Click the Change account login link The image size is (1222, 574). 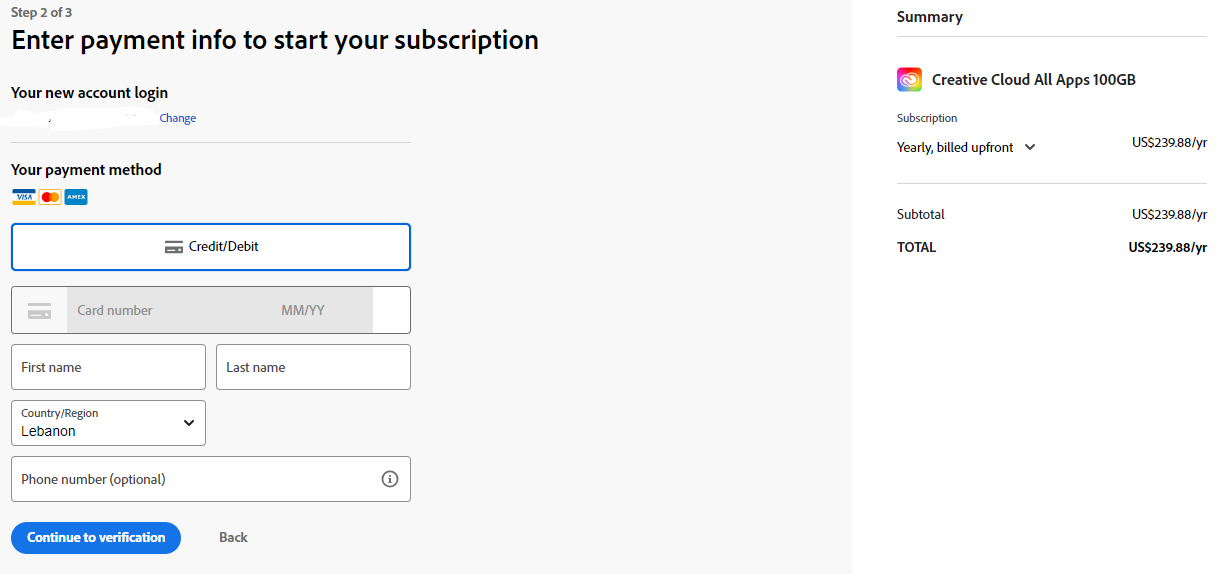(x=178, y=118)
